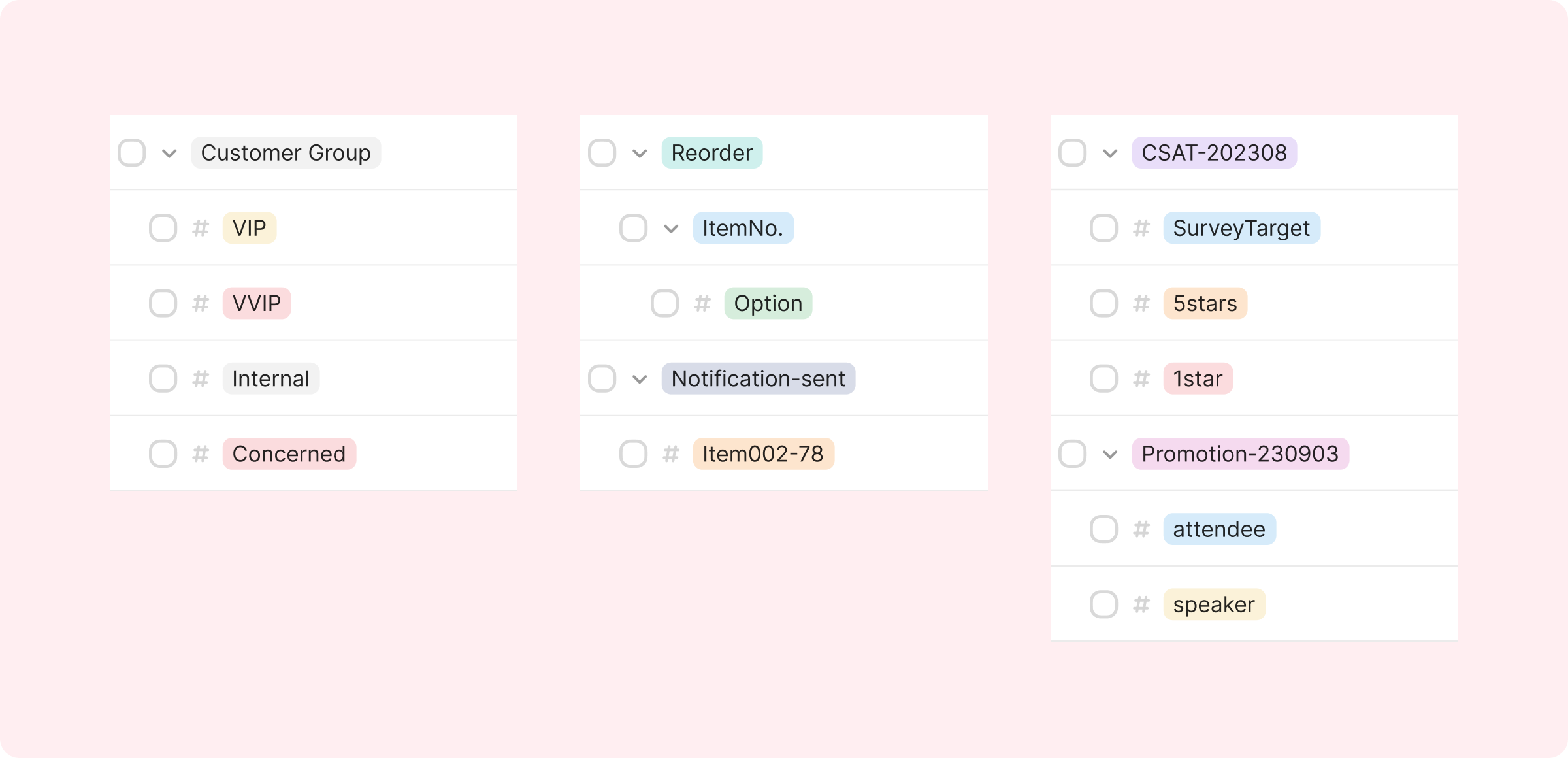The width and height of the screenshot is (1568, 758).
Task: Collapse the CSAT-202308 group
Action: pos(1110,154)
